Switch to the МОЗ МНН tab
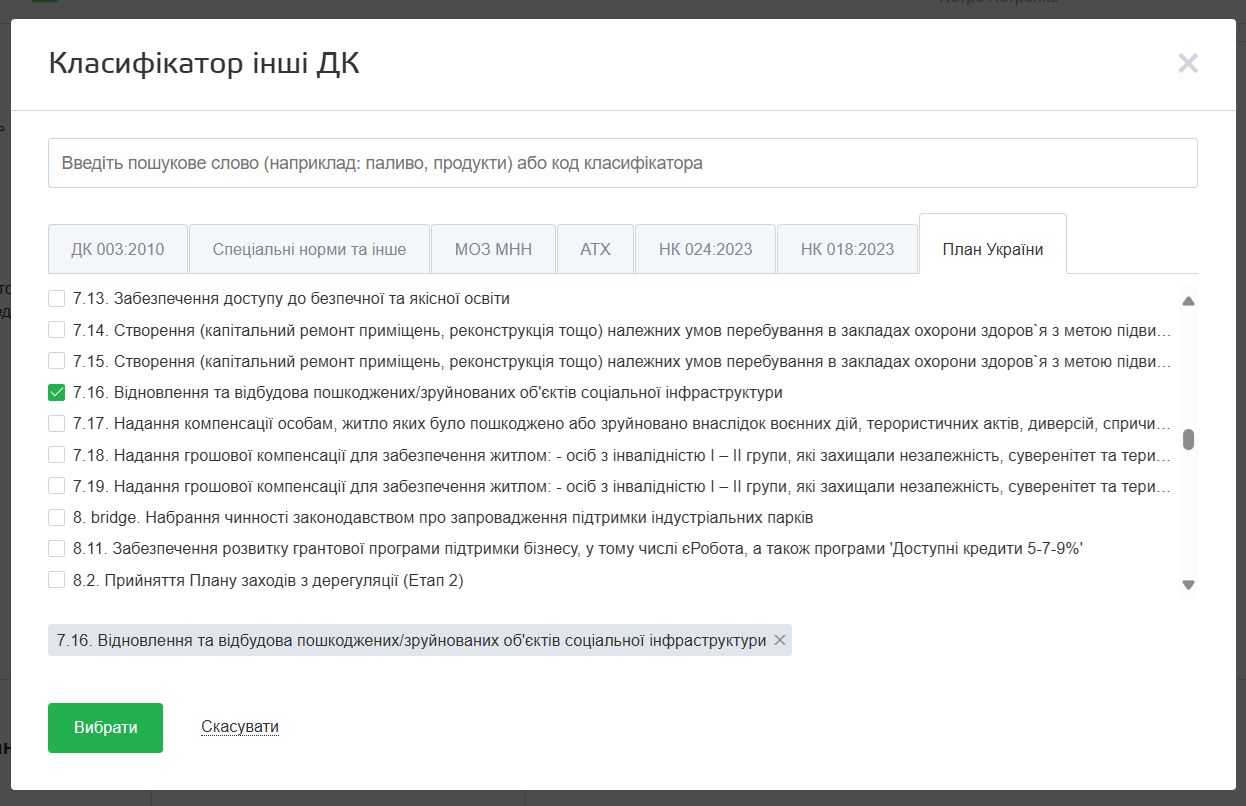Viewport: 1246px width, 806px height. click(493, 249)
